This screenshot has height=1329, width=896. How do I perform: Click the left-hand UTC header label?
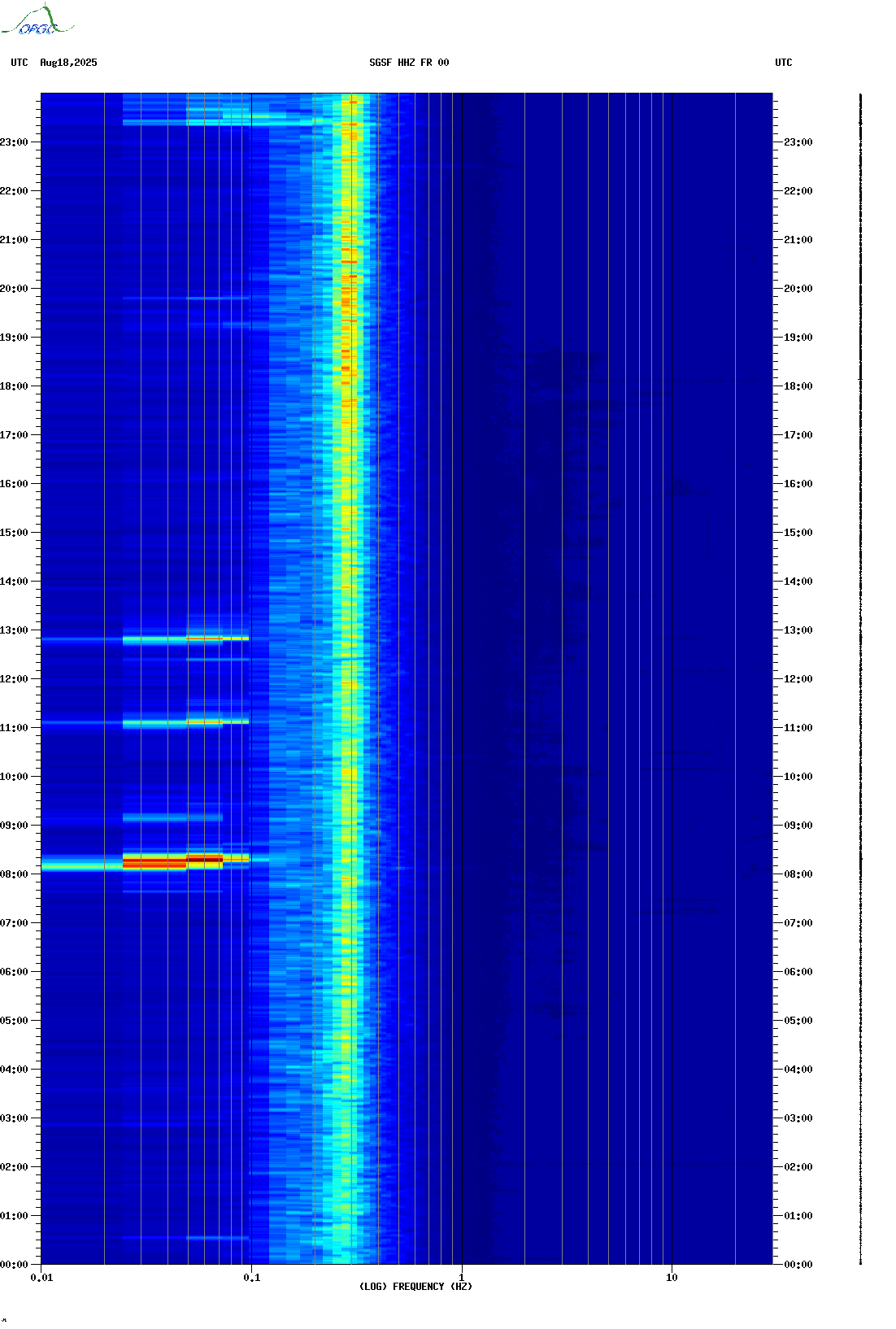coord(20,63)
